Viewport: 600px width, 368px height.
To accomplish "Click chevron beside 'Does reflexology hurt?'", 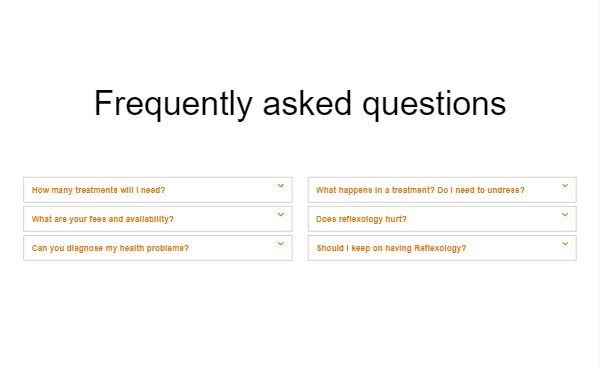I will coord(565,215).
